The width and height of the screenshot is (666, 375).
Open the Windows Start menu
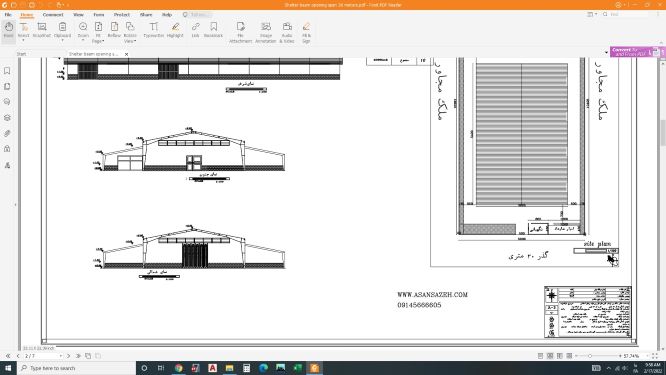pyautogui.click(x=8, y=368)
